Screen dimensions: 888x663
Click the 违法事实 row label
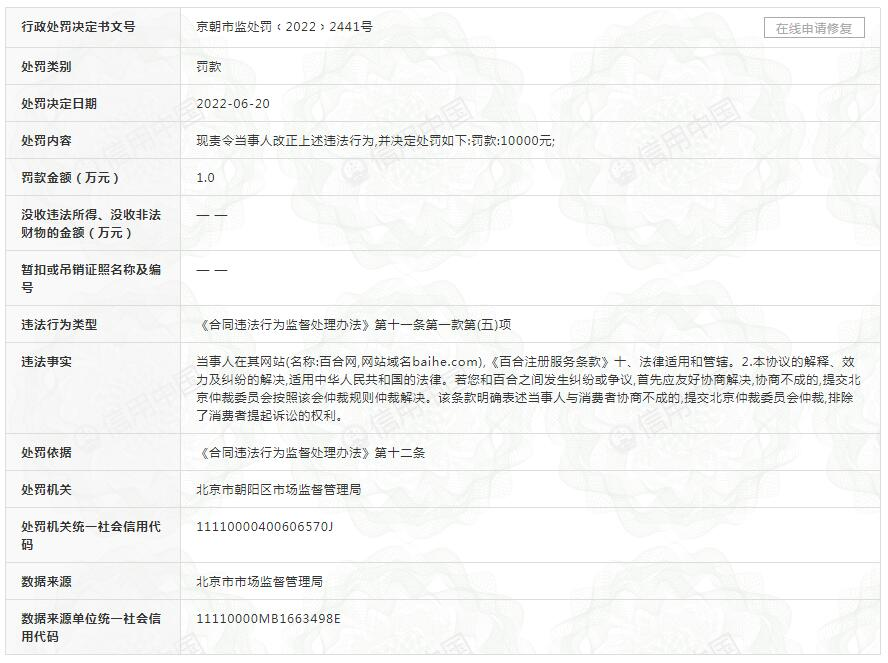click(x=46, y=362)
